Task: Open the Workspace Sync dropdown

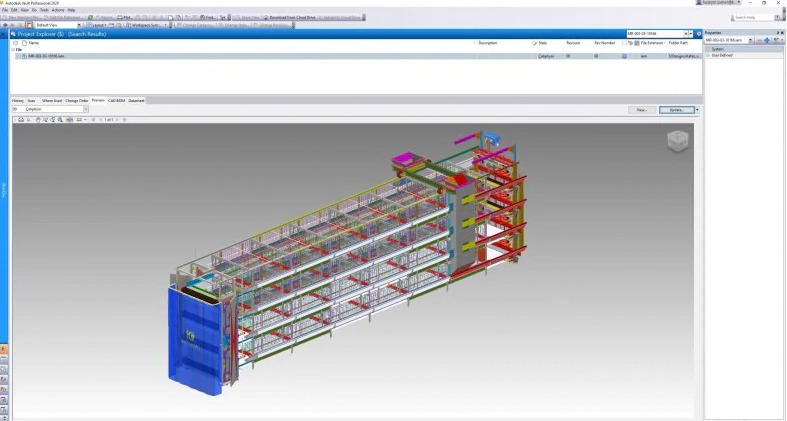Action: click(146, 25)
